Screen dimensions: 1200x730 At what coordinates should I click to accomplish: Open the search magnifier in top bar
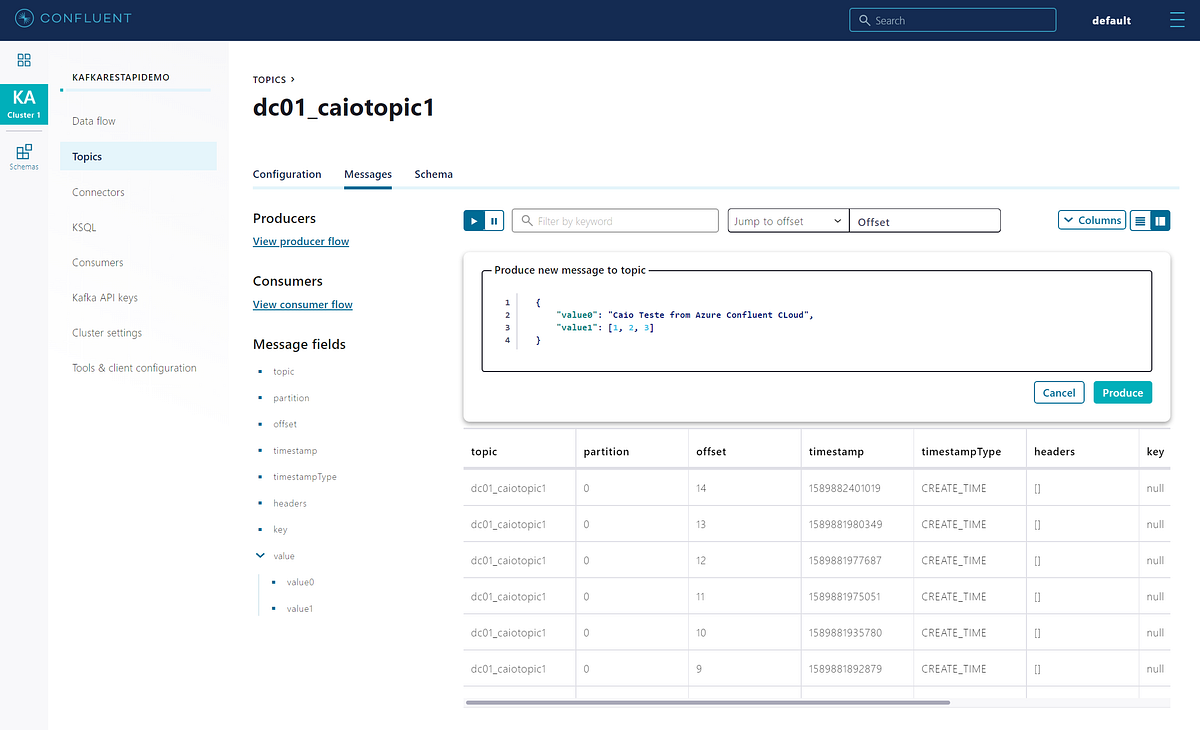(x=866, y=19)
